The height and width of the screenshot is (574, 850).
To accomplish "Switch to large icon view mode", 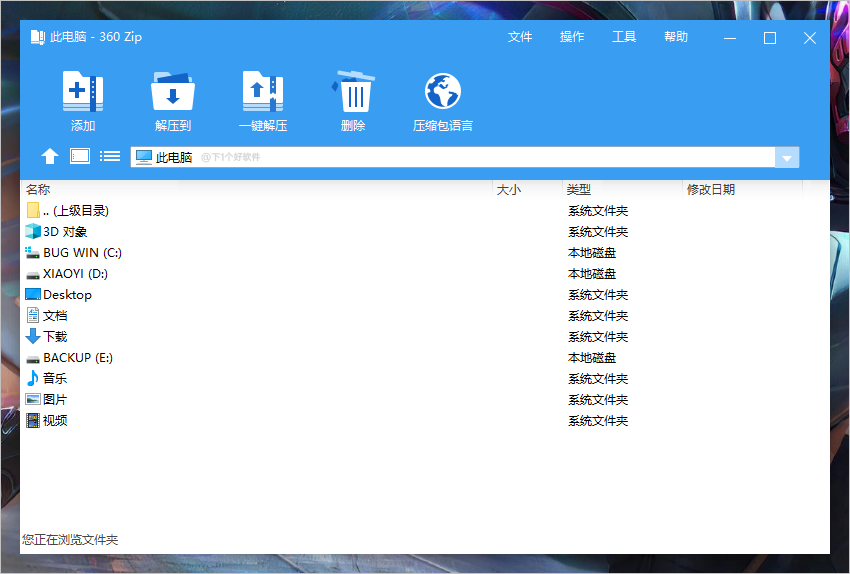I will pos(80,156).
